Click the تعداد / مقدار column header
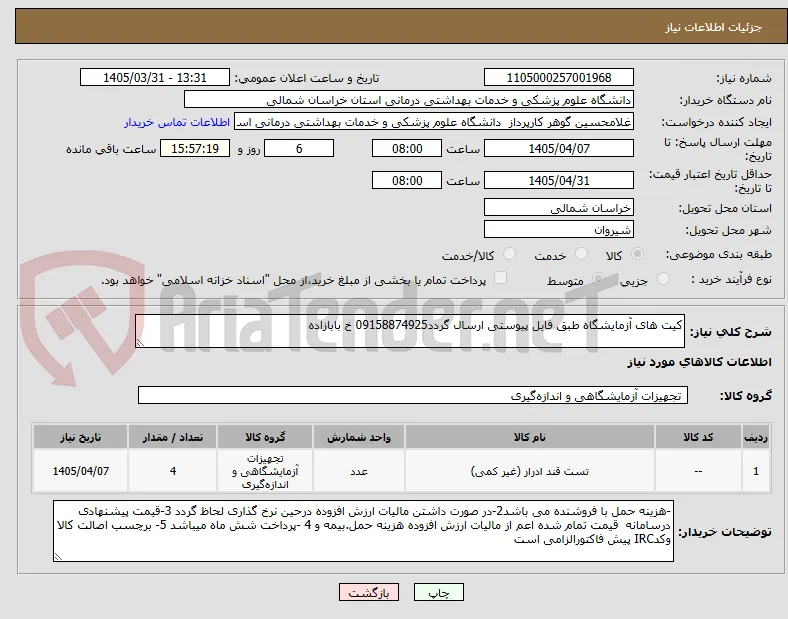 click(x=173, y=437)
